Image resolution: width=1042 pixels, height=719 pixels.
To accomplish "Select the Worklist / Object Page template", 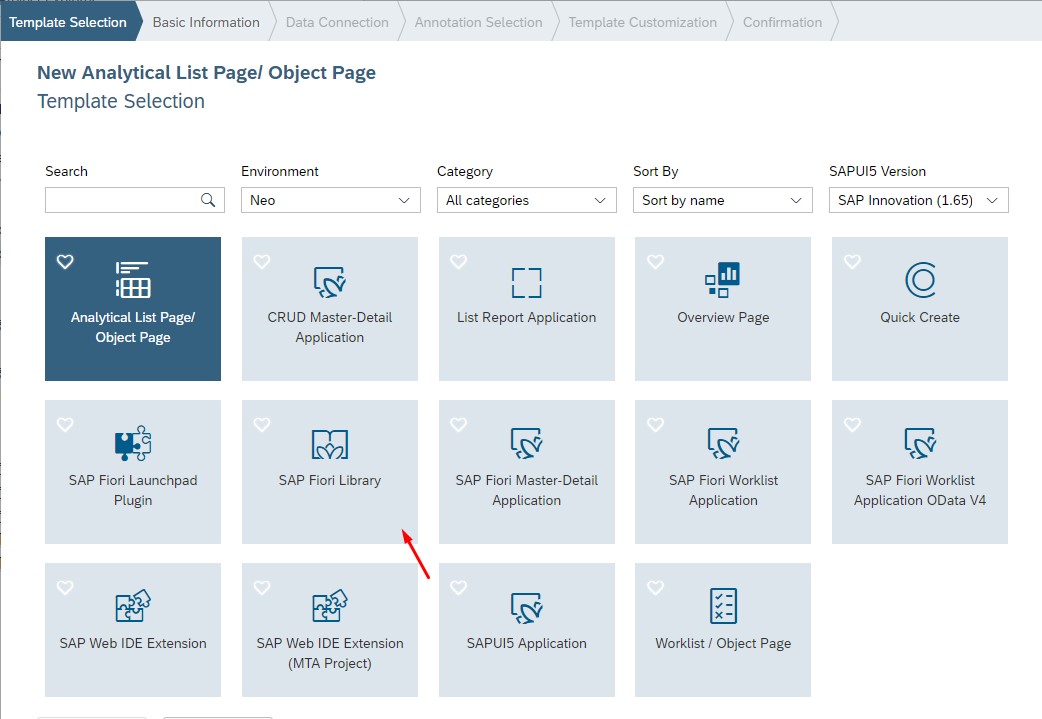I will [722, 630].
